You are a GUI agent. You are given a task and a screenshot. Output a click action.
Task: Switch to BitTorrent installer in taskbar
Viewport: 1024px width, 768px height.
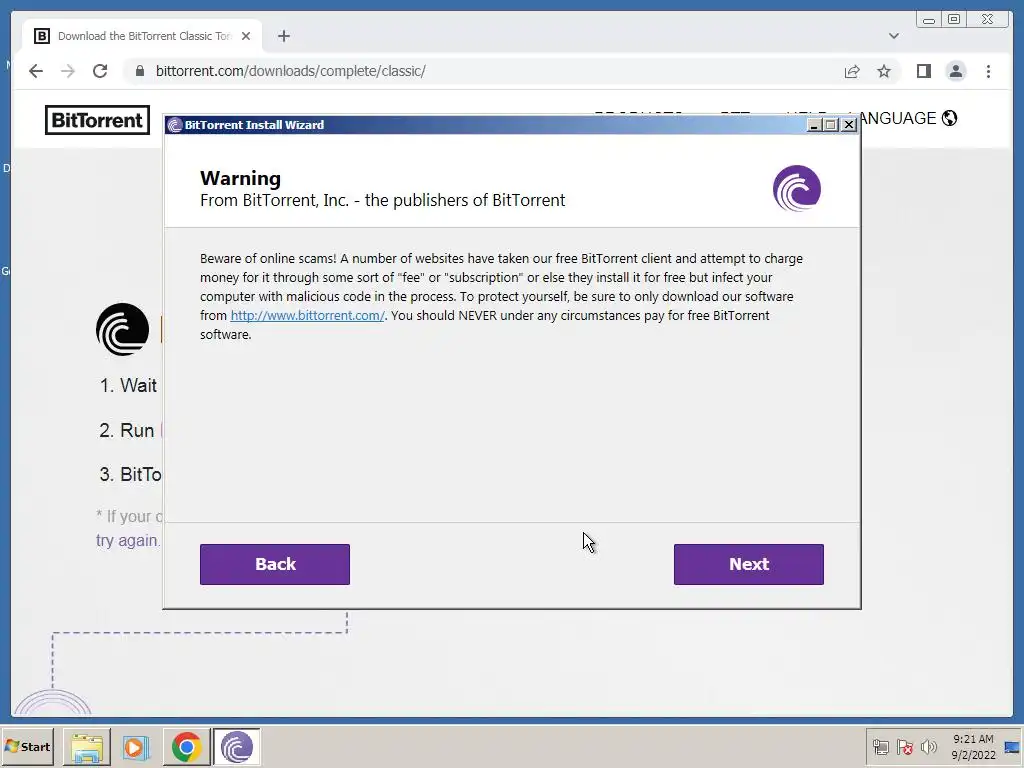[x=236, y=747]
